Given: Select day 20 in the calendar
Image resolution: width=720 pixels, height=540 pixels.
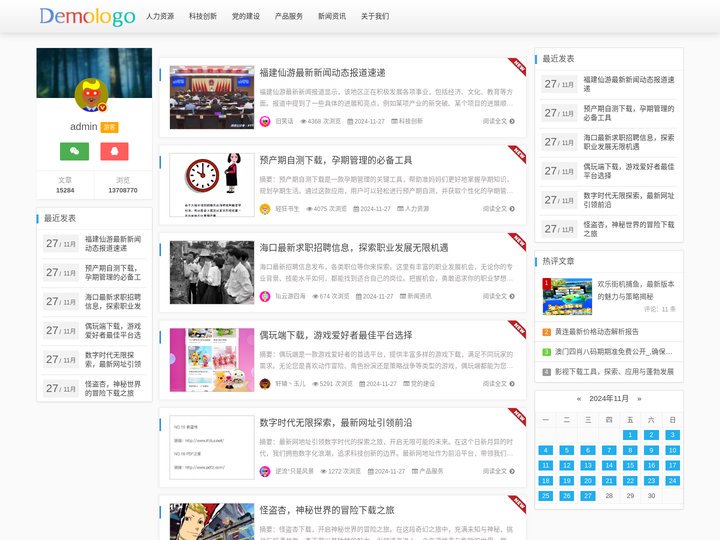Looking at the screenshot, I should pos(588,481).
